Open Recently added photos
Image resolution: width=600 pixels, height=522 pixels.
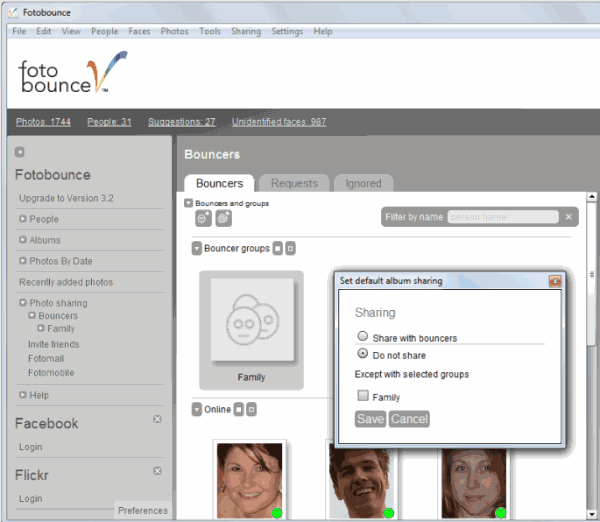pyautogui.click(x=66, y=282)
